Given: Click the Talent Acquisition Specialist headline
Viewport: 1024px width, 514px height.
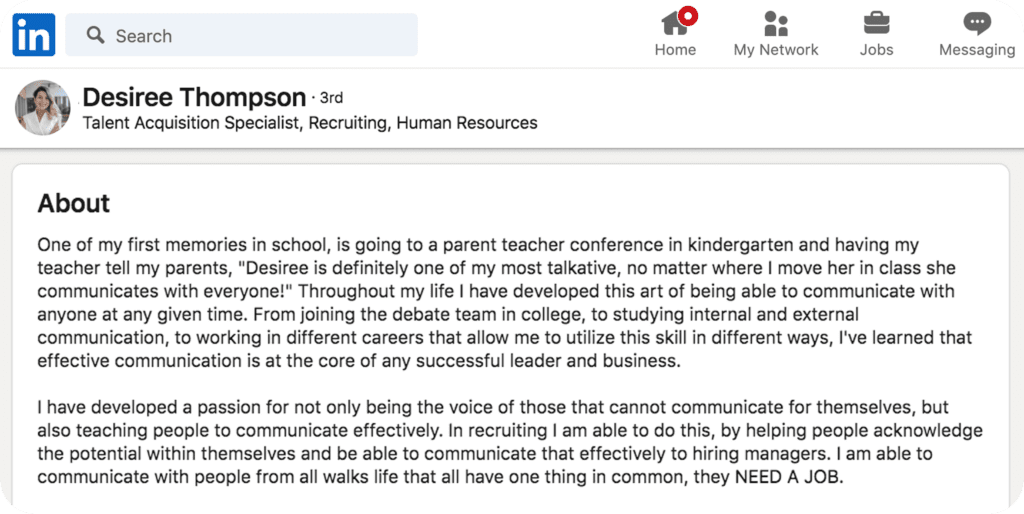Looking at the screenshot, I should coord(310,123).
